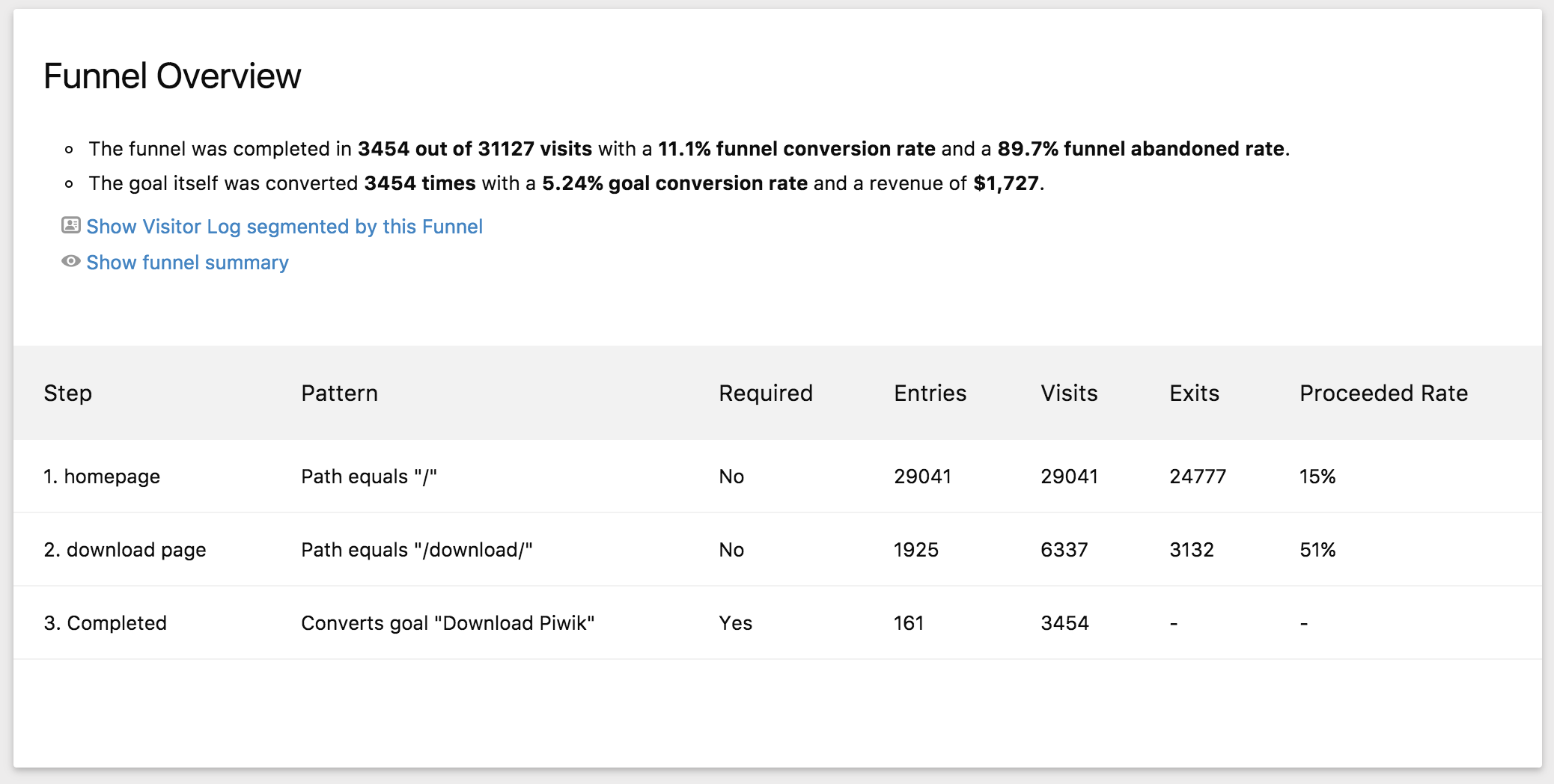Select the homepage step row
1554x784 pixels.
[102, 477]
